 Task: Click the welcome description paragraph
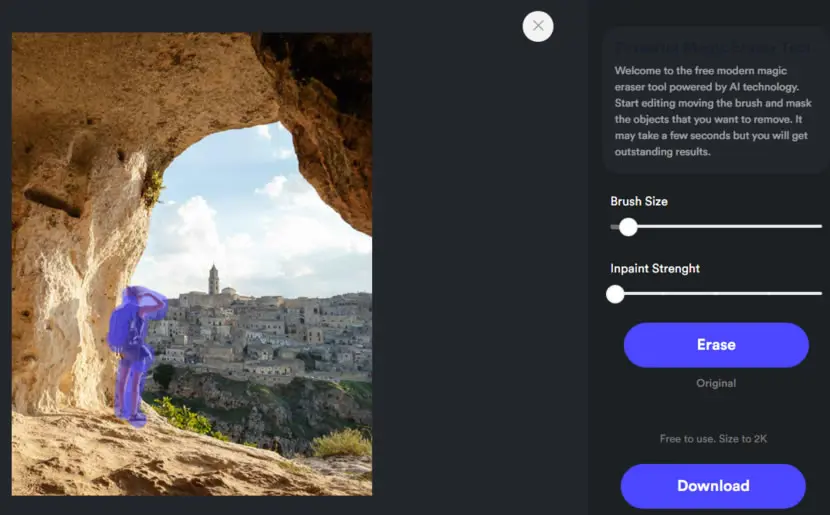click(x=712, y=111)
